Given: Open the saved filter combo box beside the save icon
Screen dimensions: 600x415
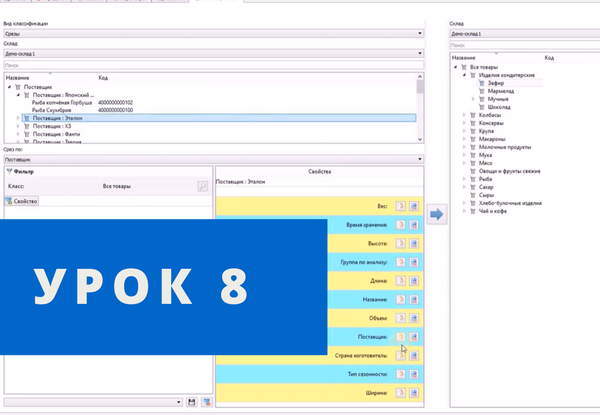Looking at the screenshot, I should [93, 402].
